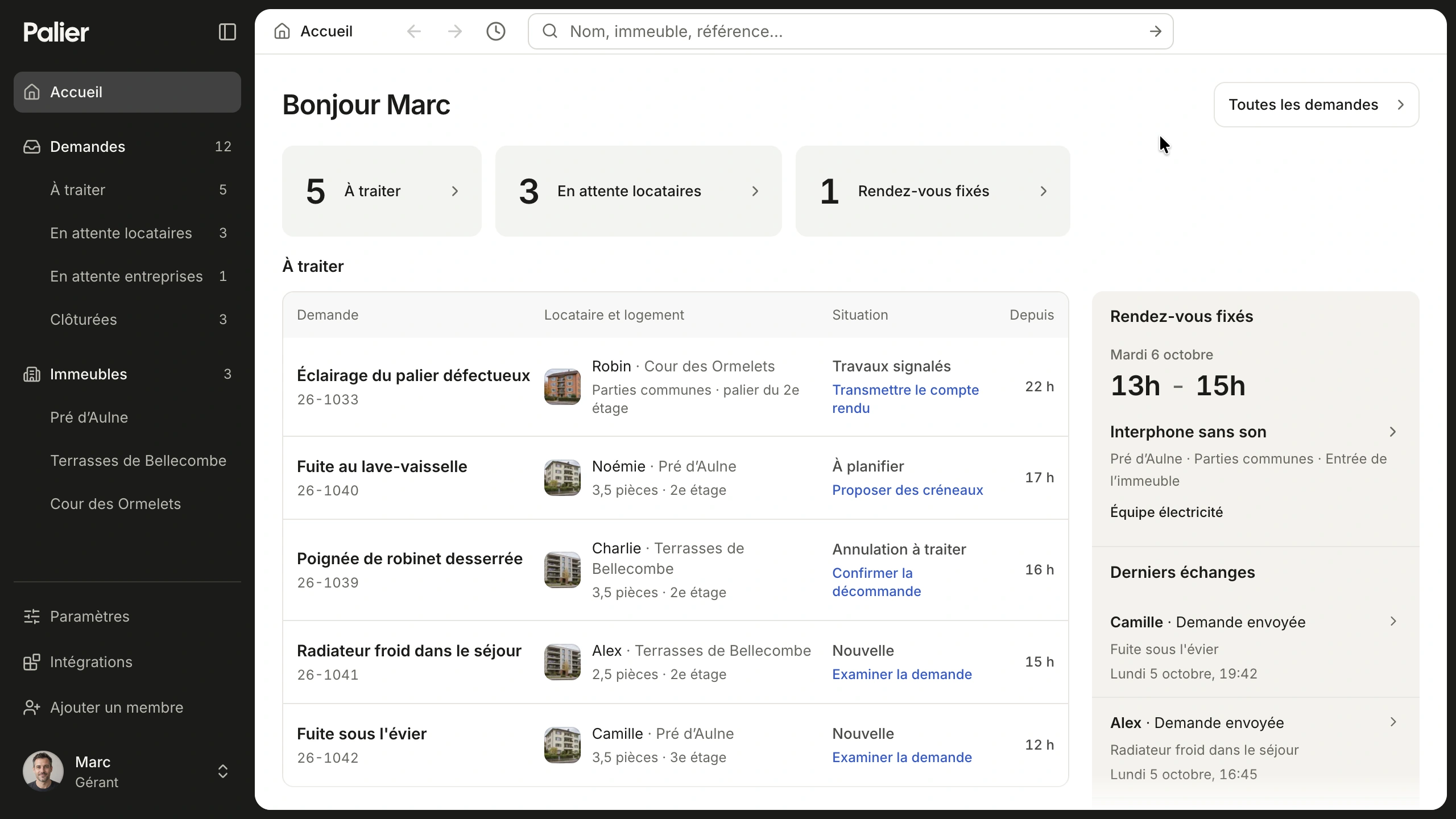Click the magnifier search icon
1456x819 pixels.
point(550,31)
